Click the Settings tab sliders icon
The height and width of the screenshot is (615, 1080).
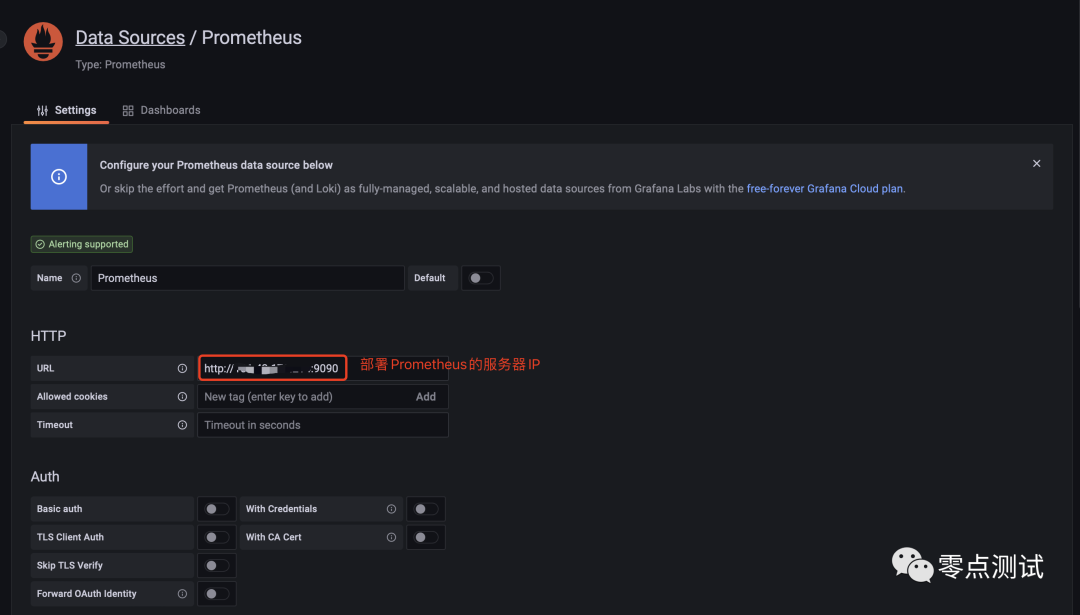click(x=43, y=110)
